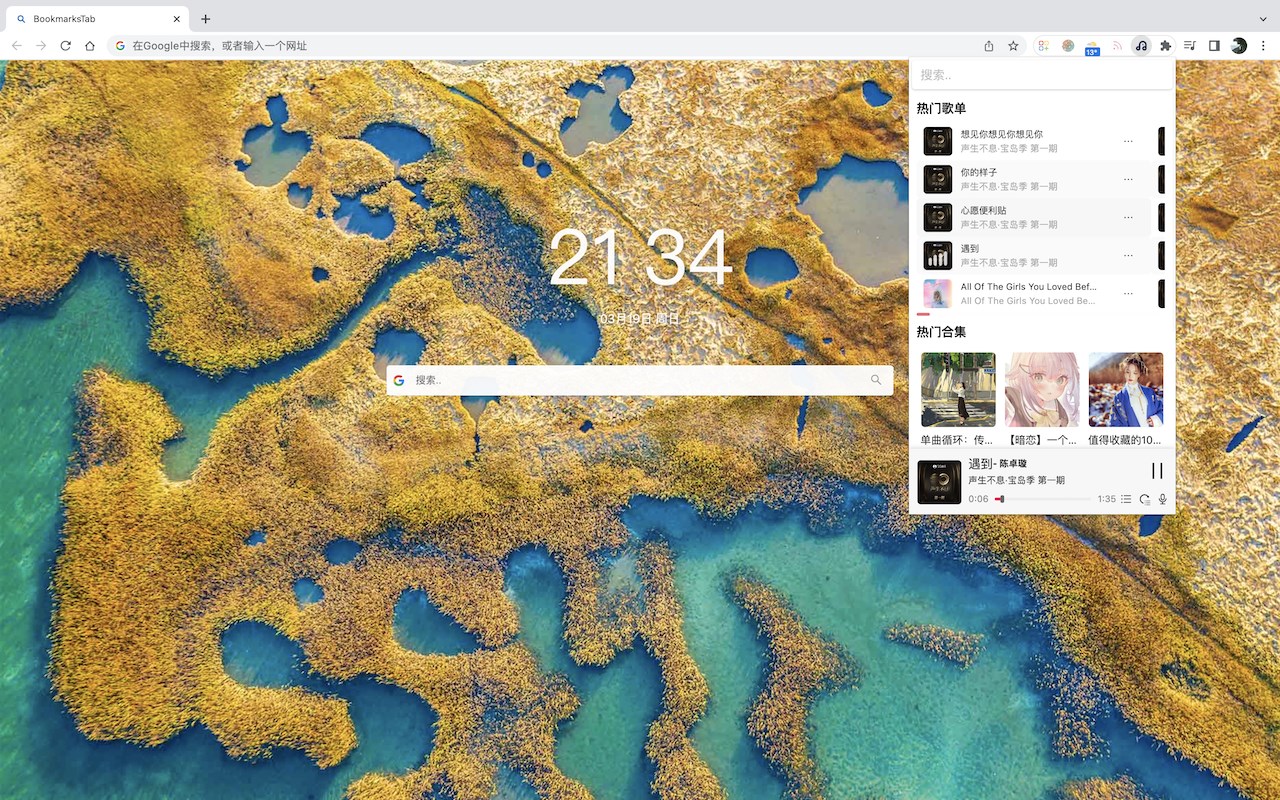This screenshot has width=1280, height=800.
Task: Open a new browser tab
Action: pyautogui.click(x=206, y=19)
